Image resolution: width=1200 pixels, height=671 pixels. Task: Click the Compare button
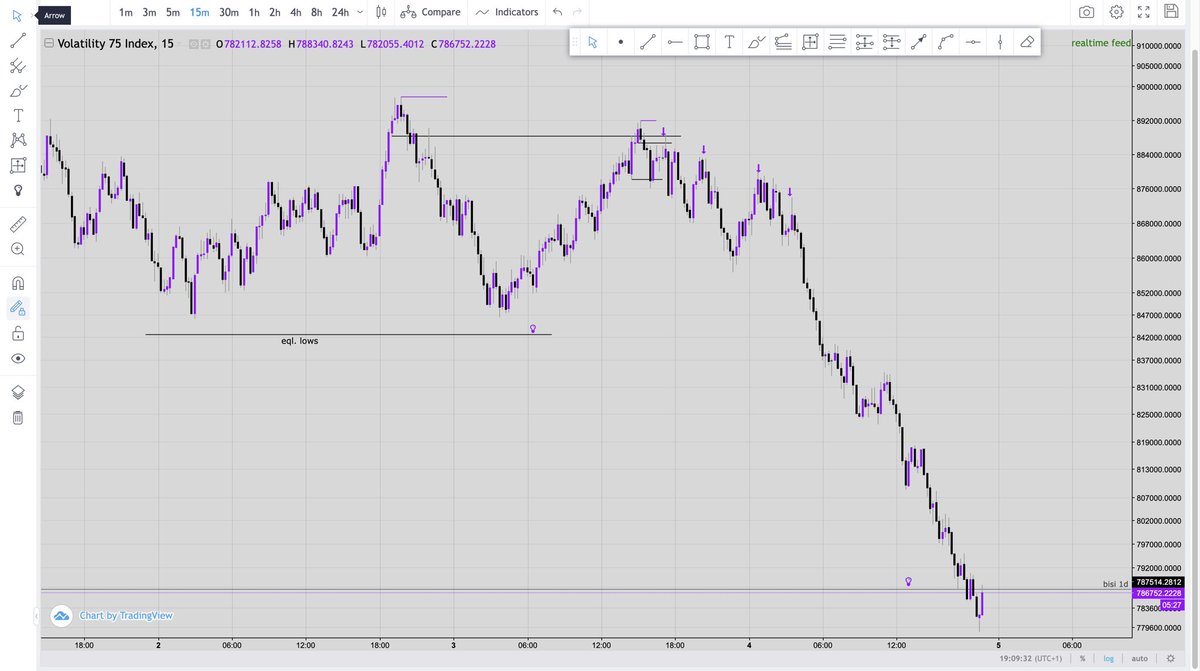click(x=430, y=12)
